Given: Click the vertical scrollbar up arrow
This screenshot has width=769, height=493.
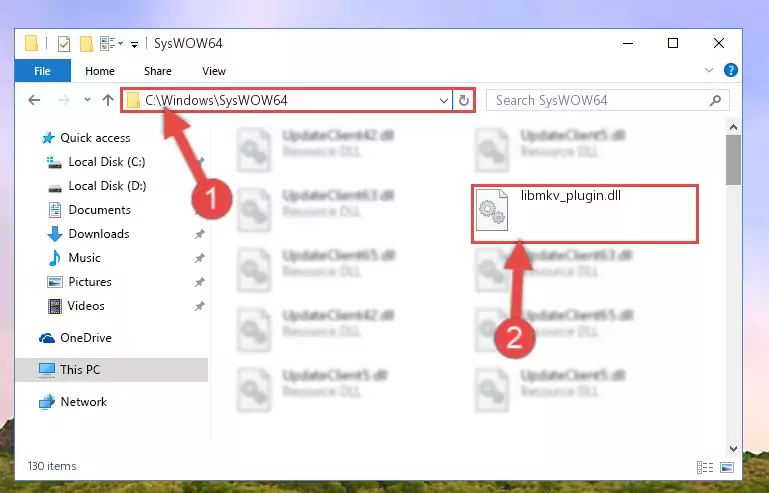Looking at the screenshot, I should tap(733, 128).
